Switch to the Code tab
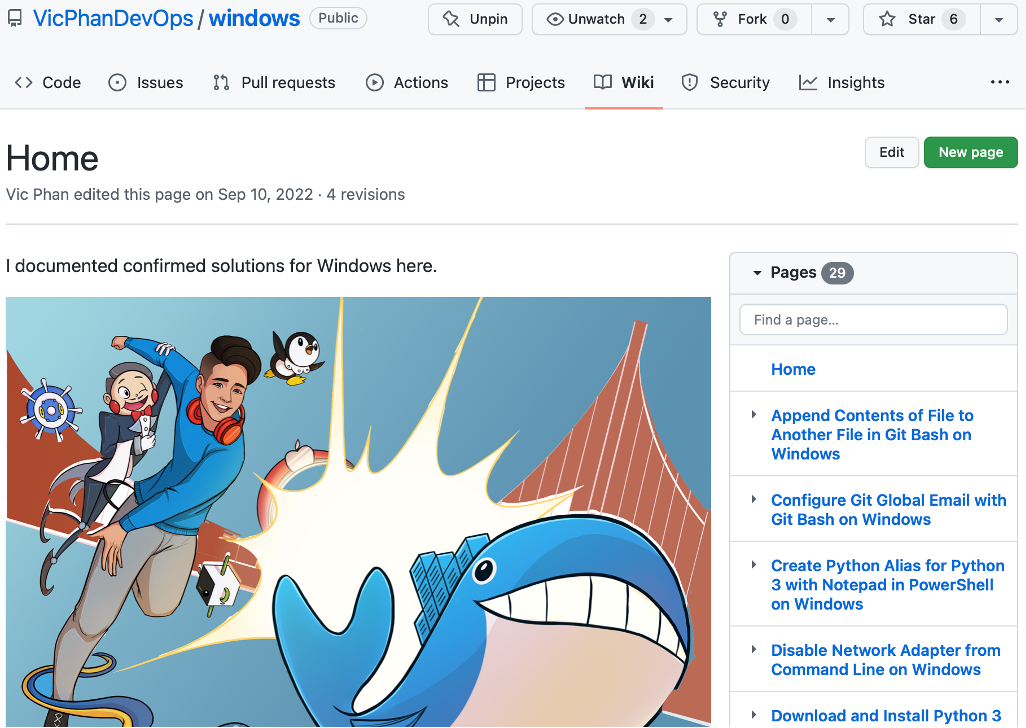The image size is (1026, 728). 48,82
